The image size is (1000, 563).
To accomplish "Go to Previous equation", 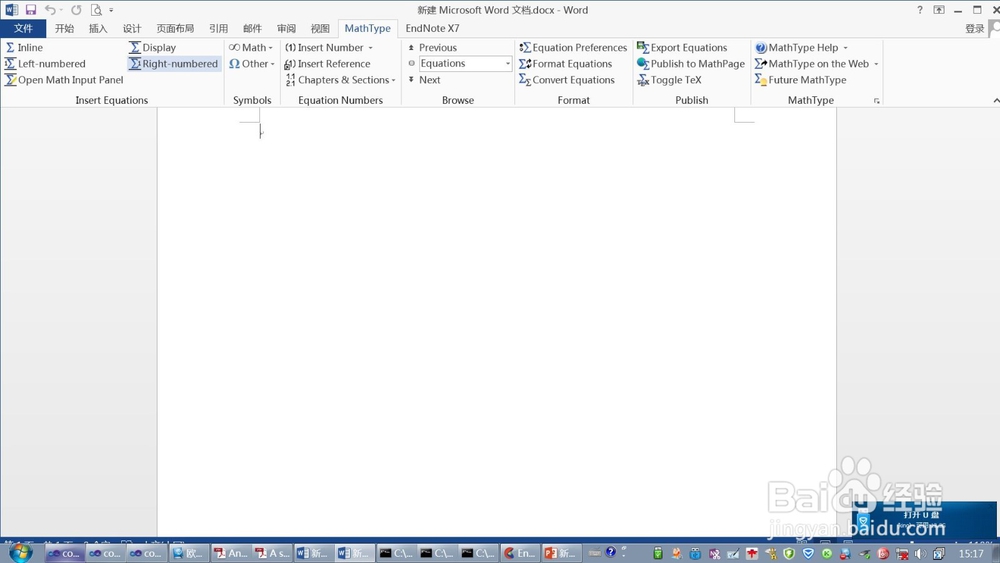I will point(432,47).
